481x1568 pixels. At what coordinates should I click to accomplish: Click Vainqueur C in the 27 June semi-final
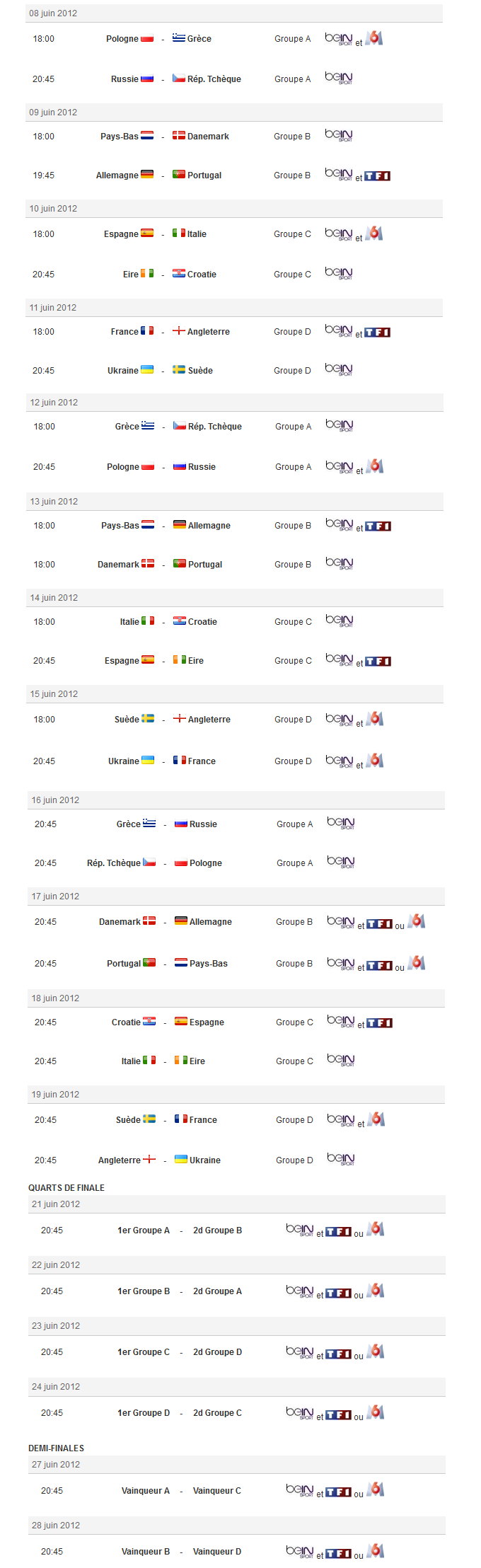pyautogui.click(x=217, y=1491)
